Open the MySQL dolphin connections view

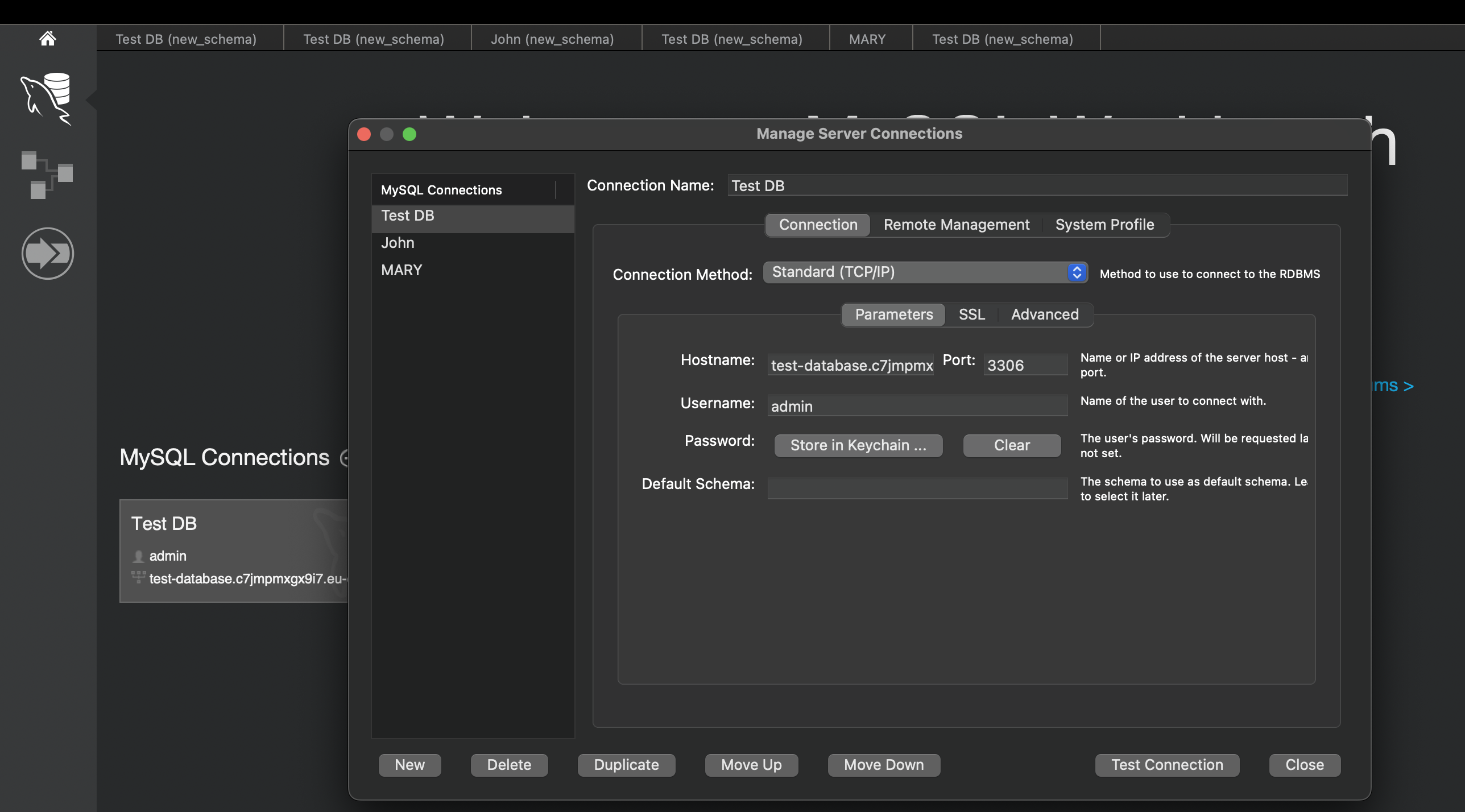point(47,98)
